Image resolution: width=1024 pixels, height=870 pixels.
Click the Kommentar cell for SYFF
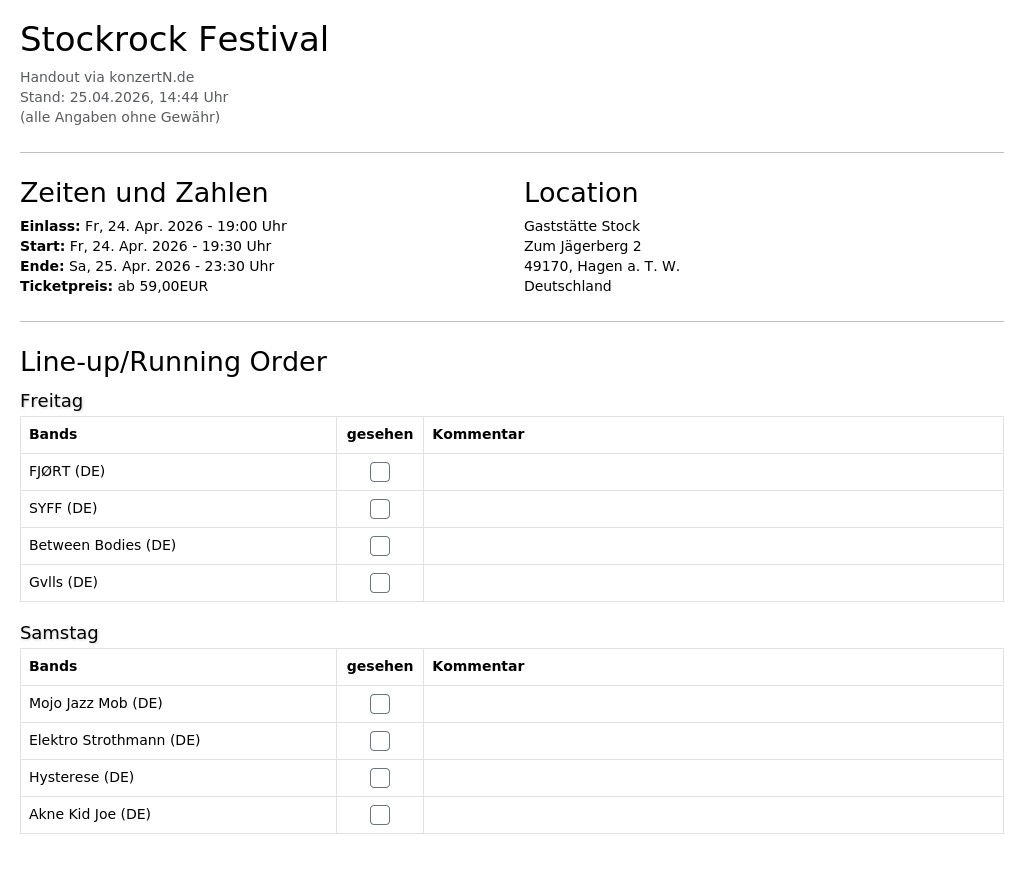[713, 509]
